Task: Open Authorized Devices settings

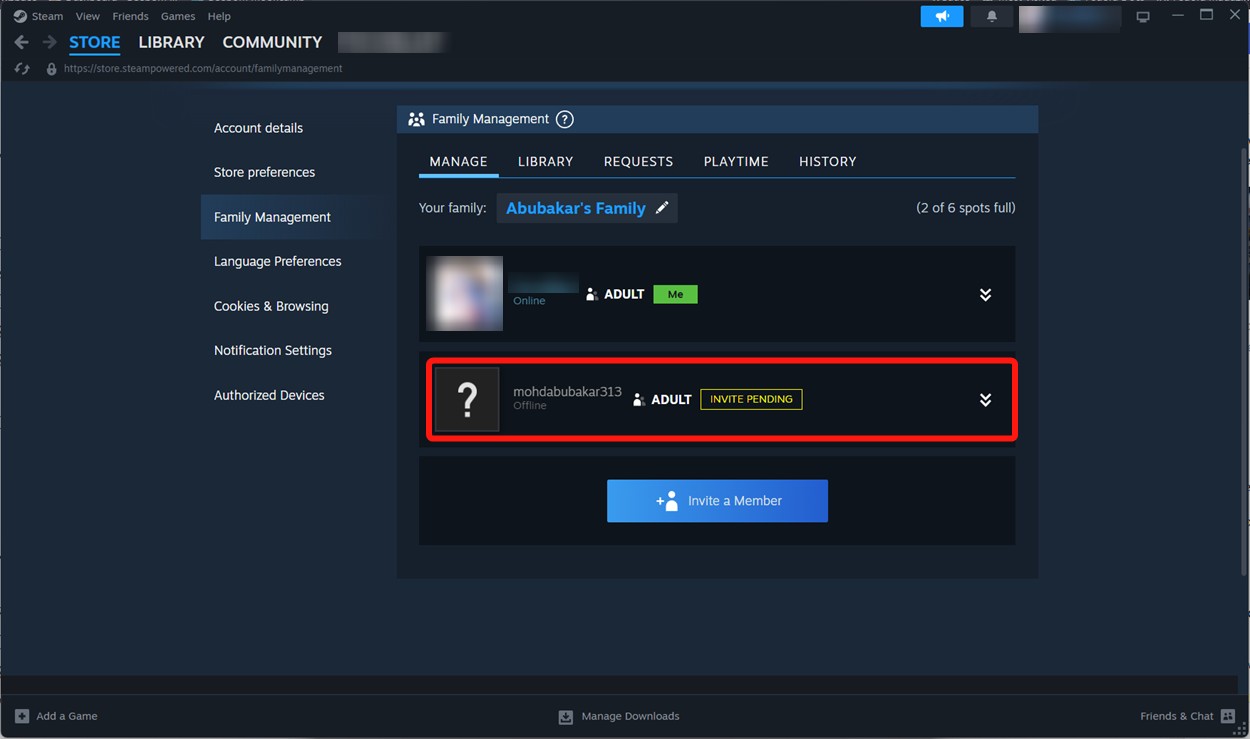Action: tap(268, 395)
